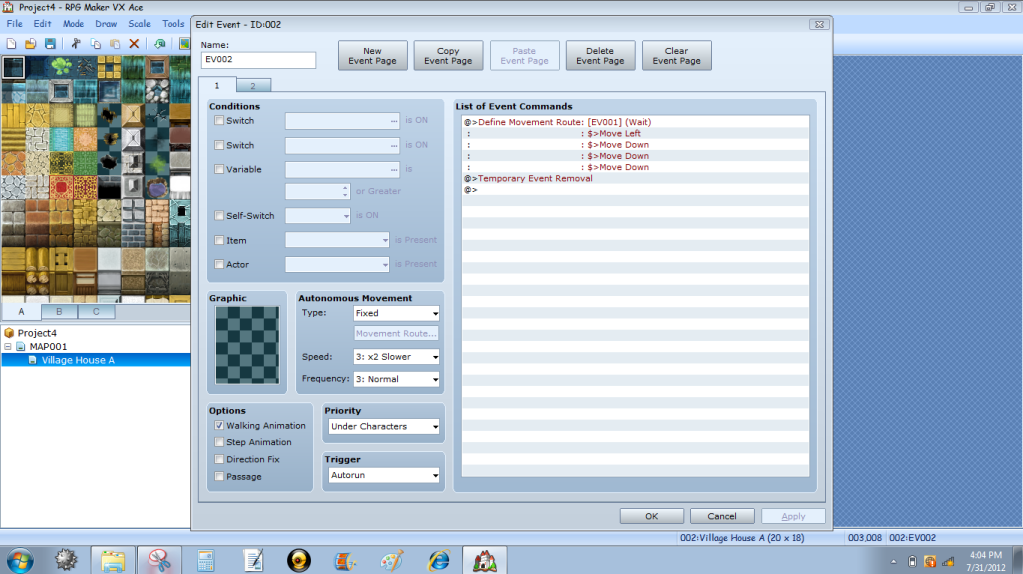Open the Trigger dropdown showing Autorun
The image size is (1023, 574).
point(384,476)
